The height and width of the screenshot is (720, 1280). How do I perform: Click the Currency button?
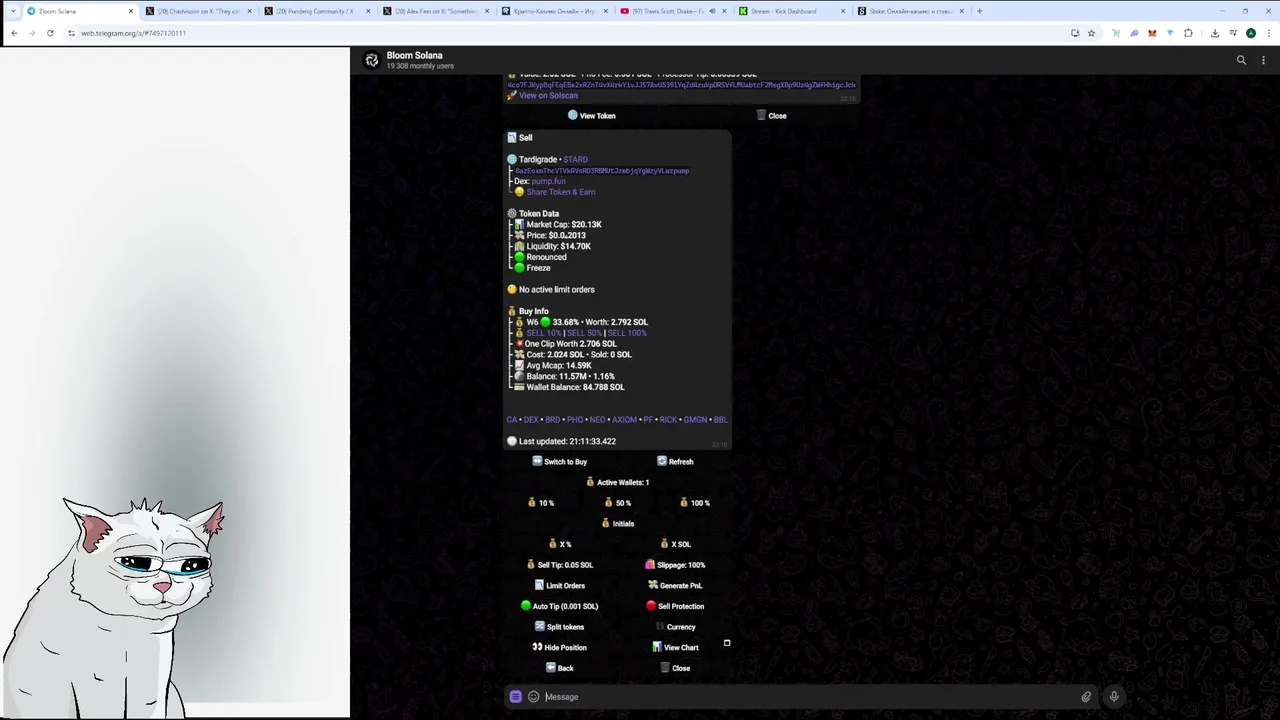point(675,627)
